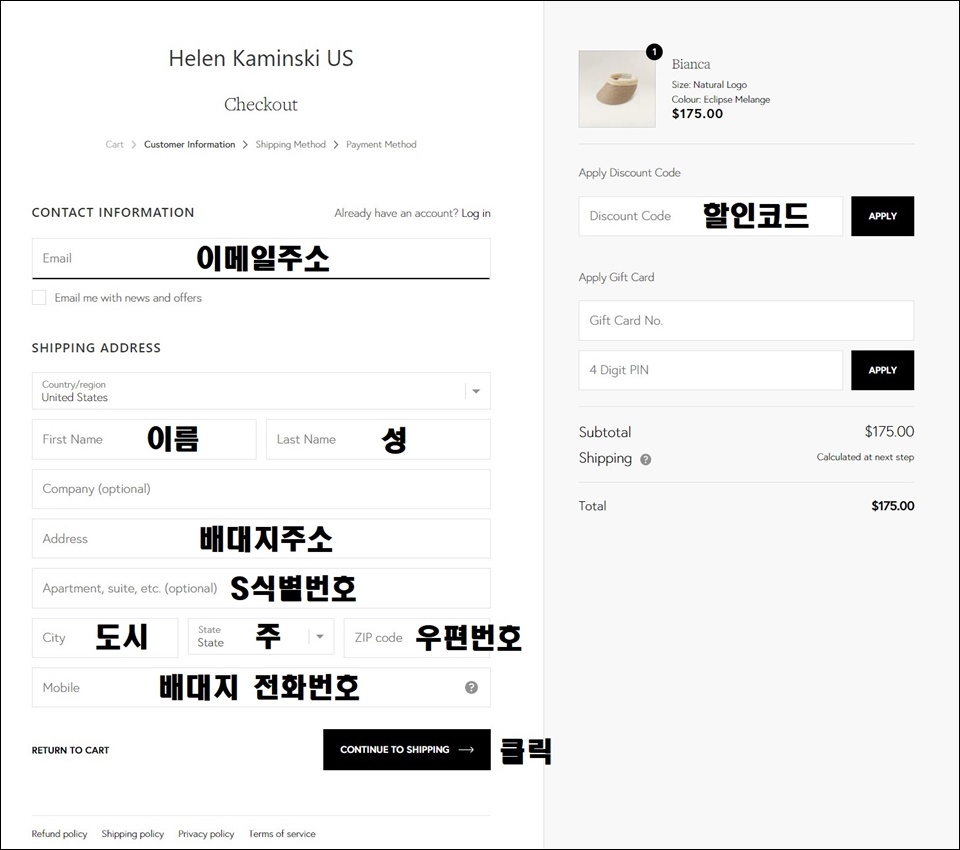Focus the Mobile phone field
Viewport: 960px width, 850px height.
[x=261, y=687]
